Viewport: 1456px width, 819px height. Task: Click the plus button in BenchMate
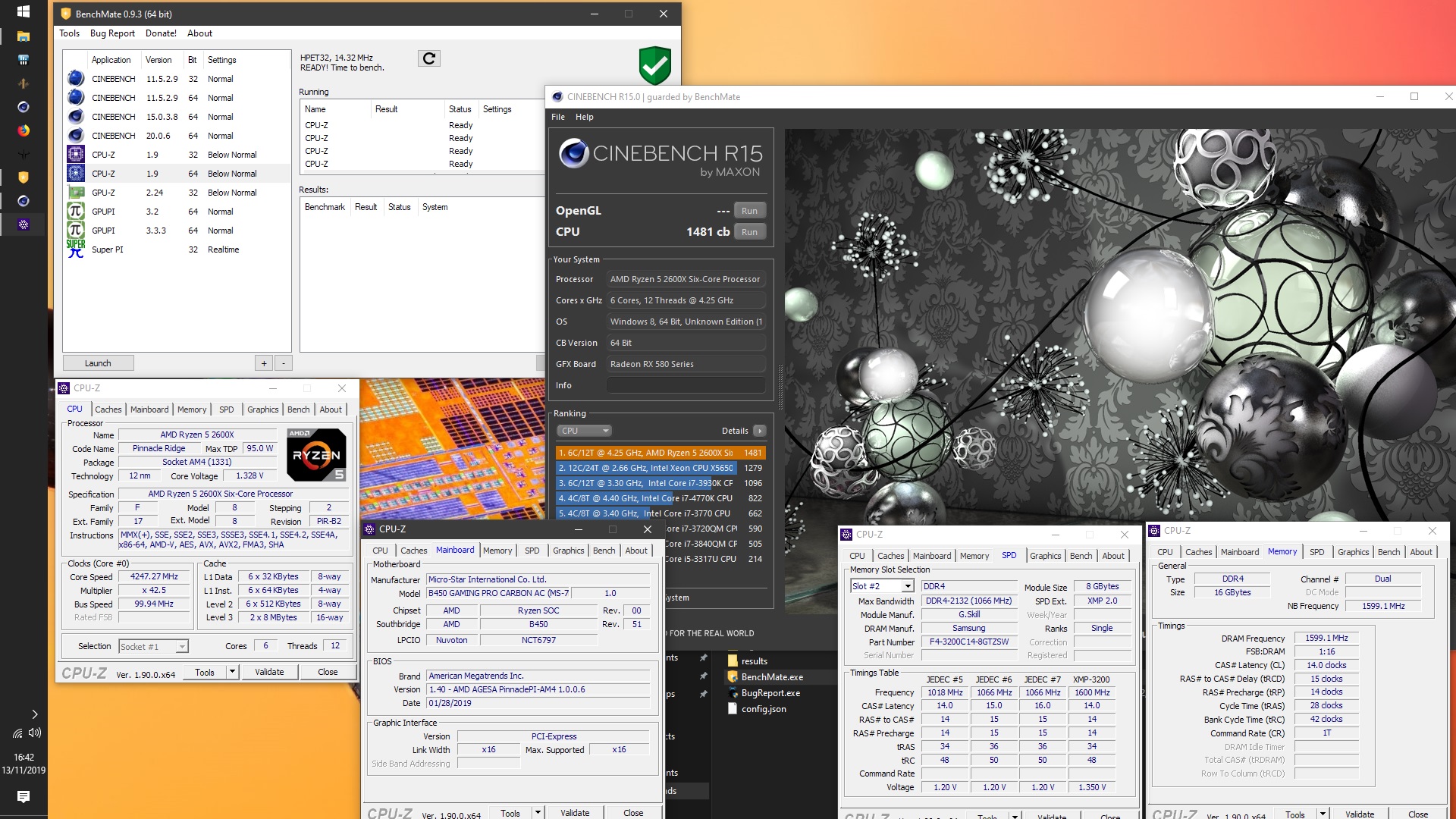(x=264, y=363)
